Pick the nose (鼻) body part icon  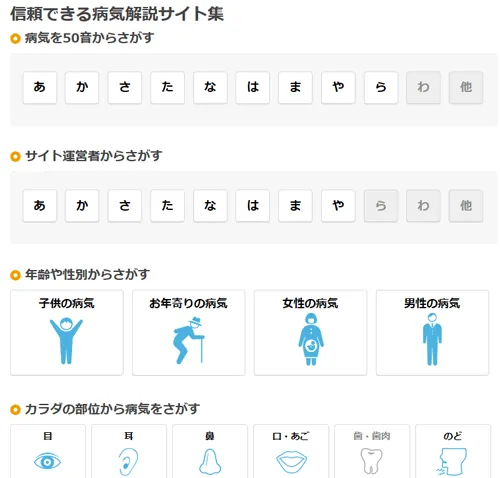coord(210,461)
